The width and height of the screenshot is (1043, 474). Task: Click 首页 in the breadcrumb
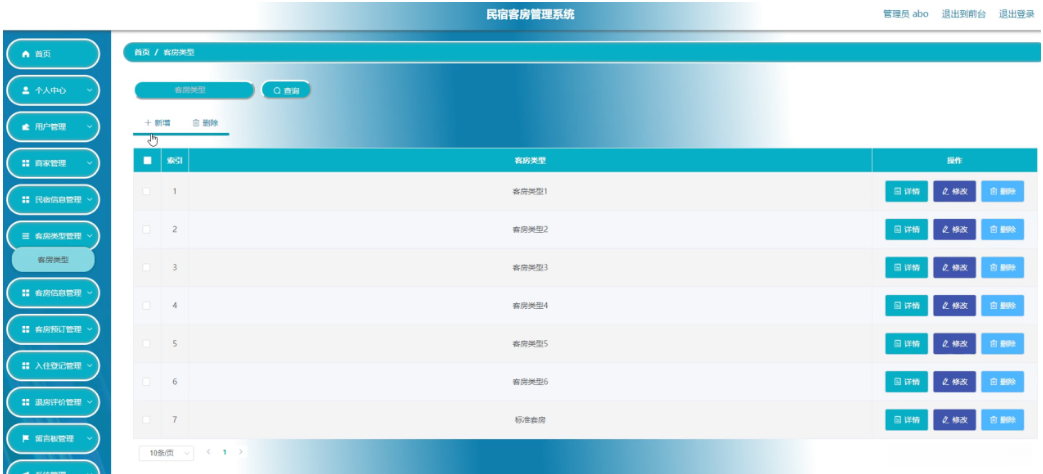(142, 52)
